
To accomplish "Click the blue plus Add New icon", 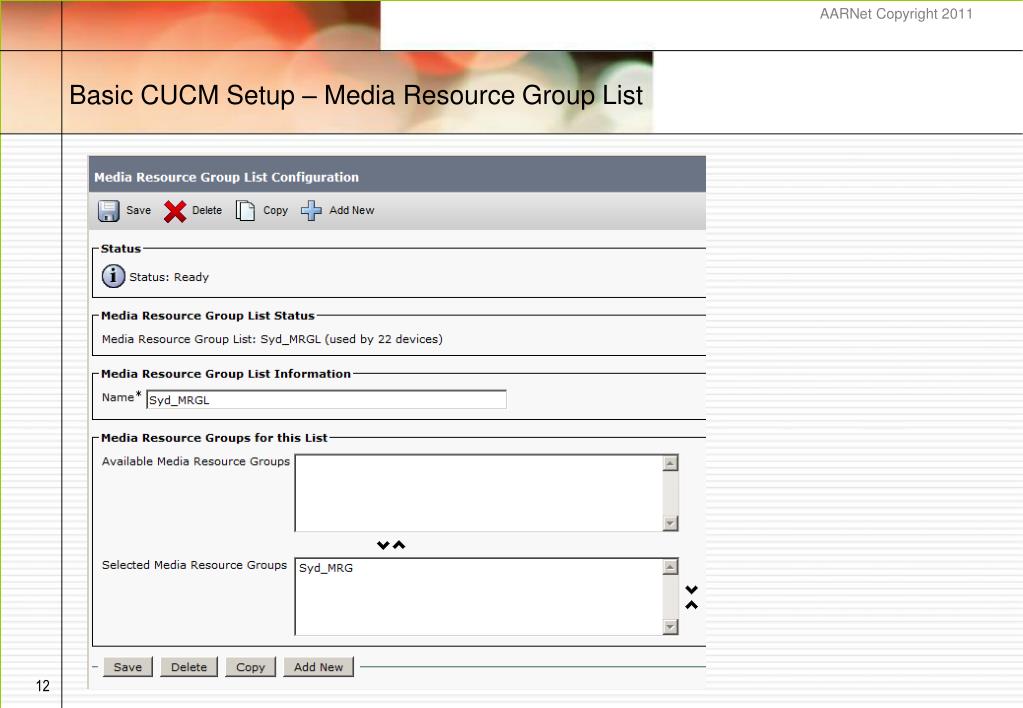I will 311,210.
